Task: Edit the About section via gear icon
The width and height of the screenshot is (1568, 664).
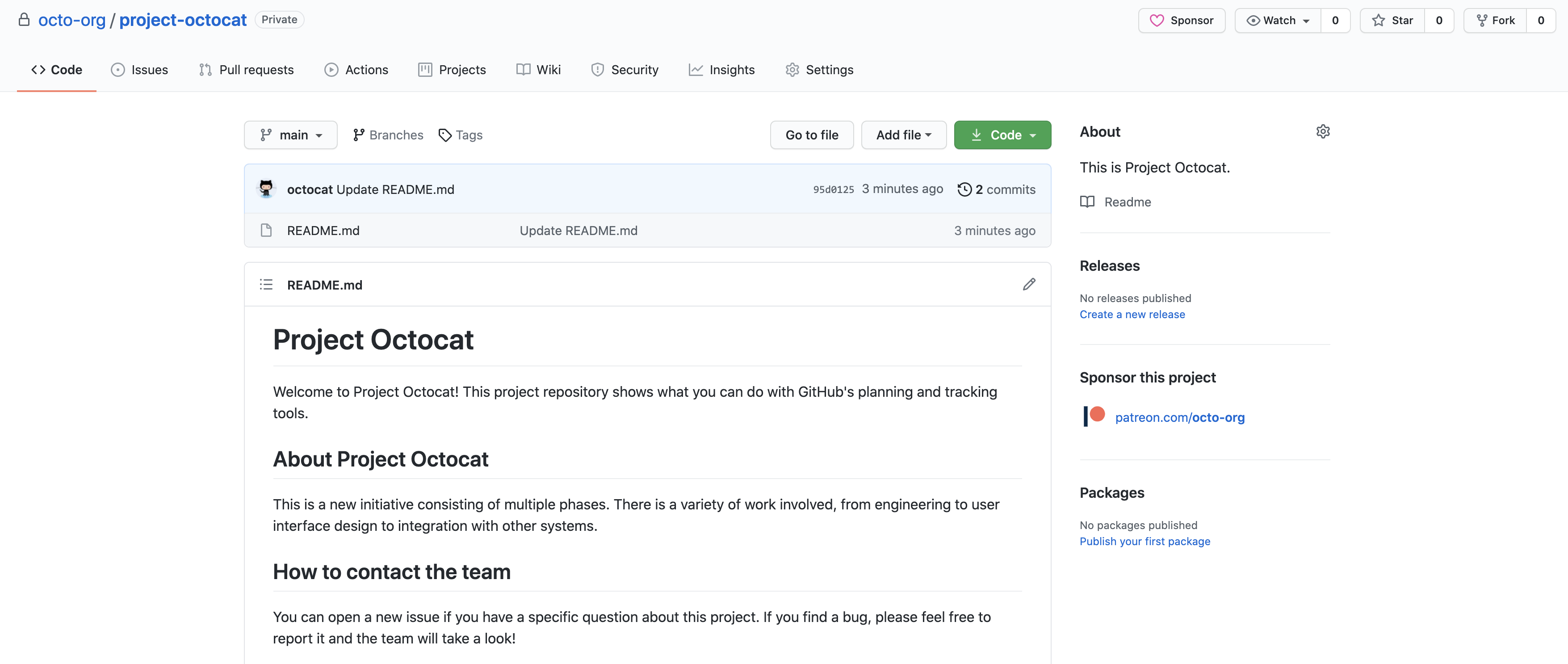Action: tap(1323, 131)
